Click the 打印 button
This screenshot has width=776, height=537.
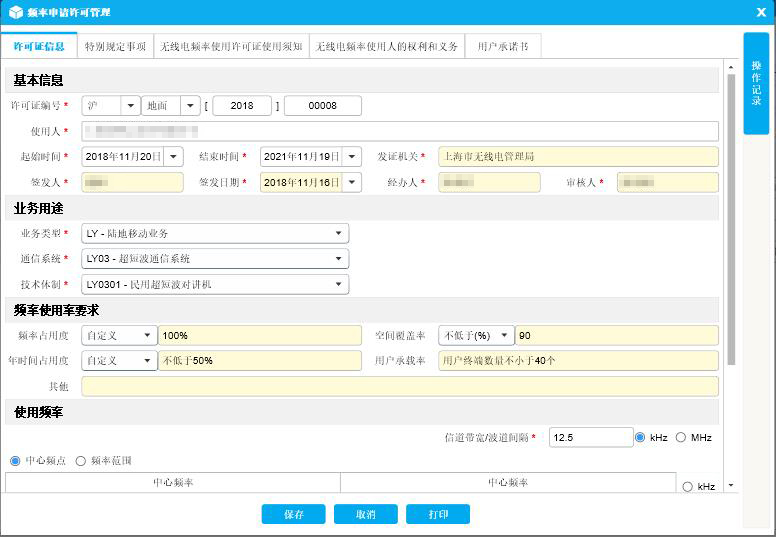coord(437,514)
